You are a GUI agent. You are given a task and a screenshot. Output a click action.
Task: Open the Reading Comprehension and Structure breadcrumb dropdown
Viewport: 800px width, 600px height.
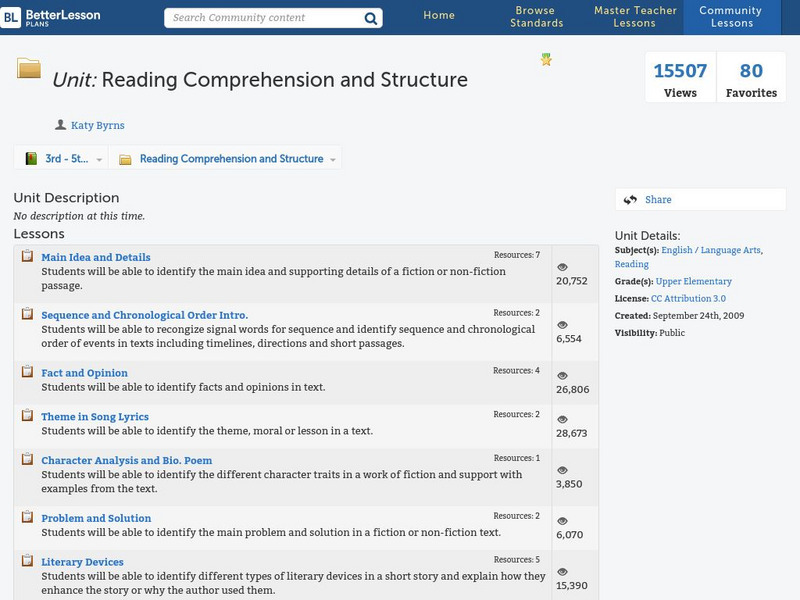pos(333,160)
